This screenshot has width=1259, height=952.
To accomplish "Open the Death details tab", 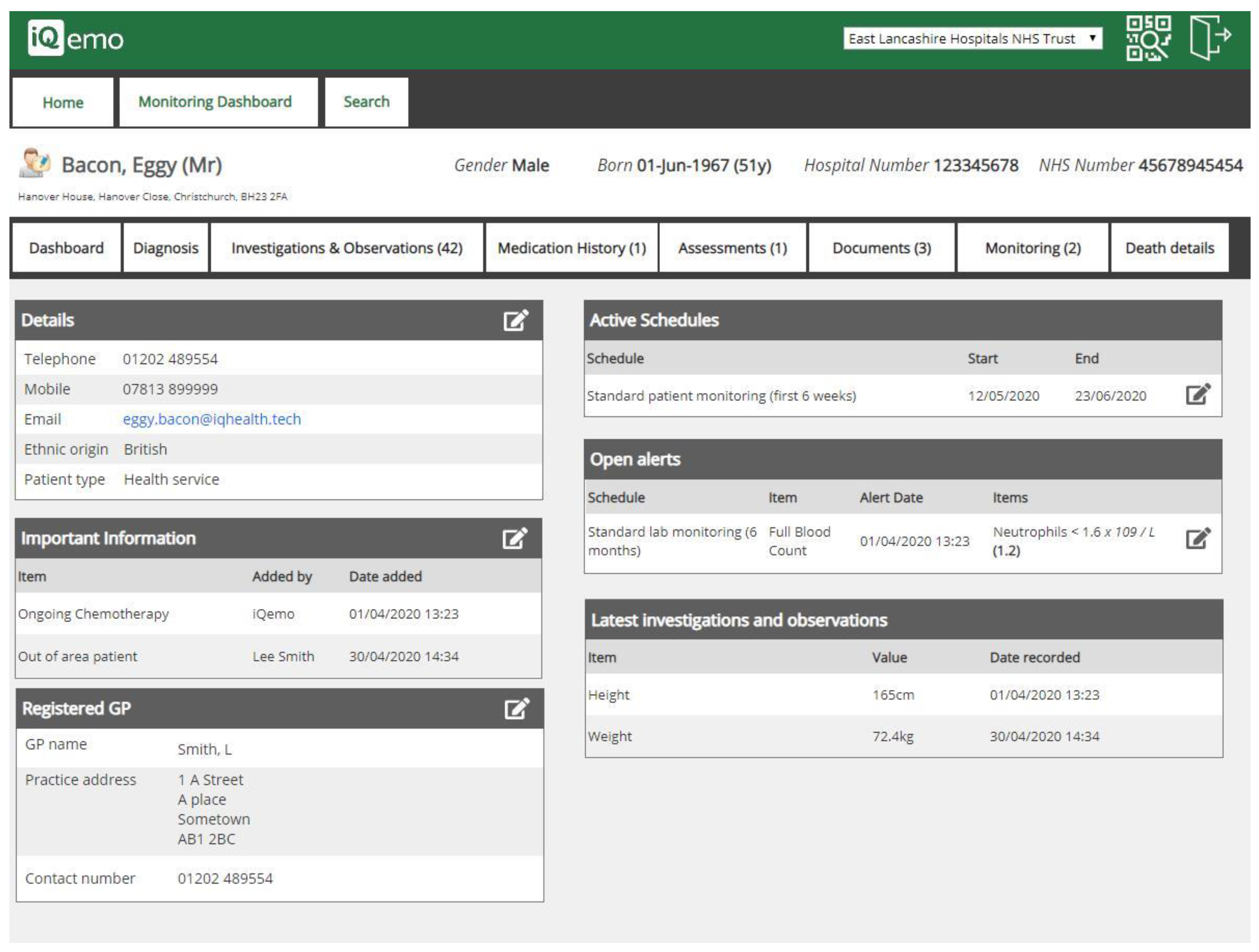I will click(1169, 248).
